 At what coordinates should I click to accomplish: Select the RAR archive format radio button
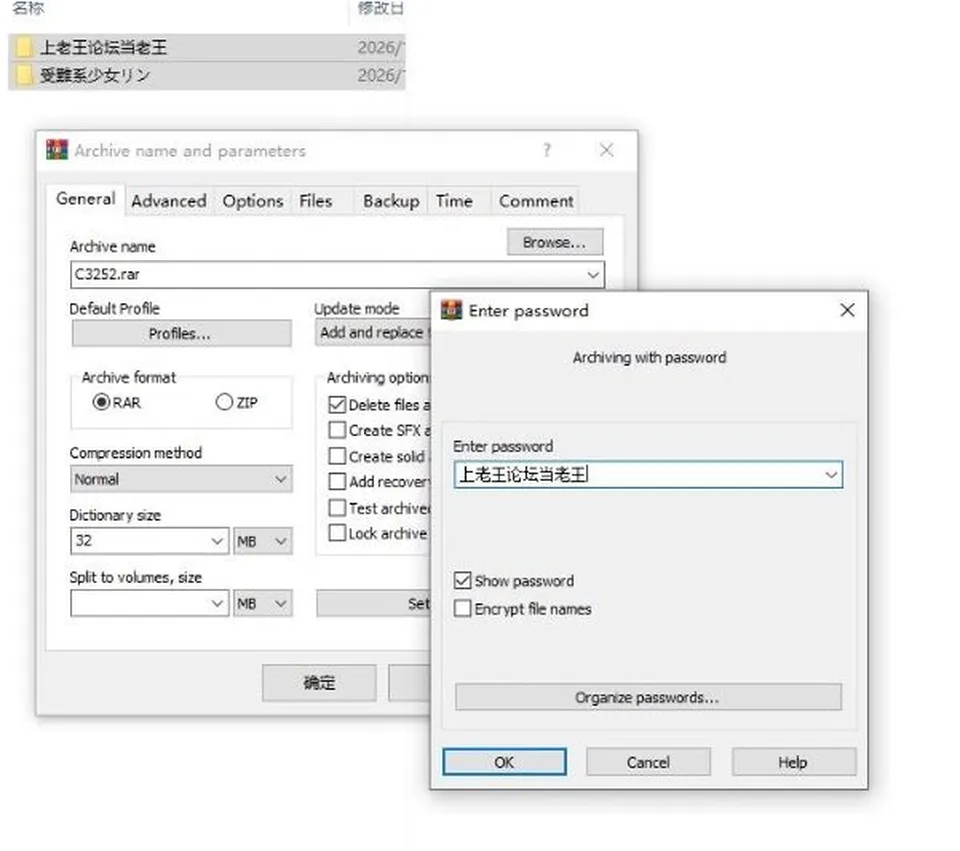(x=101, y=402)
